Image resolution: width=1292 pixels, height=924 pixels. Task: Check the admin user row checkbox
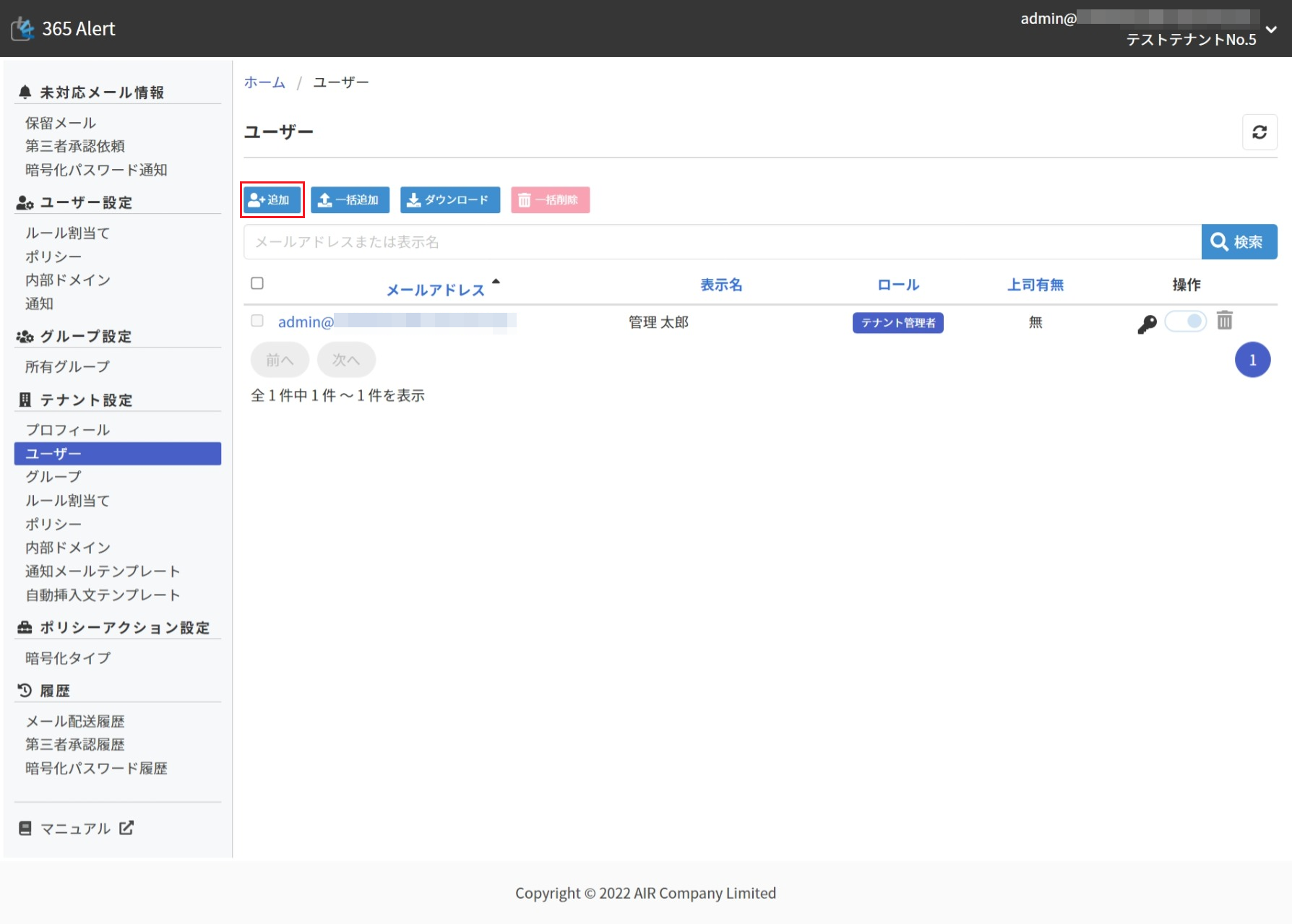[257, 321]
